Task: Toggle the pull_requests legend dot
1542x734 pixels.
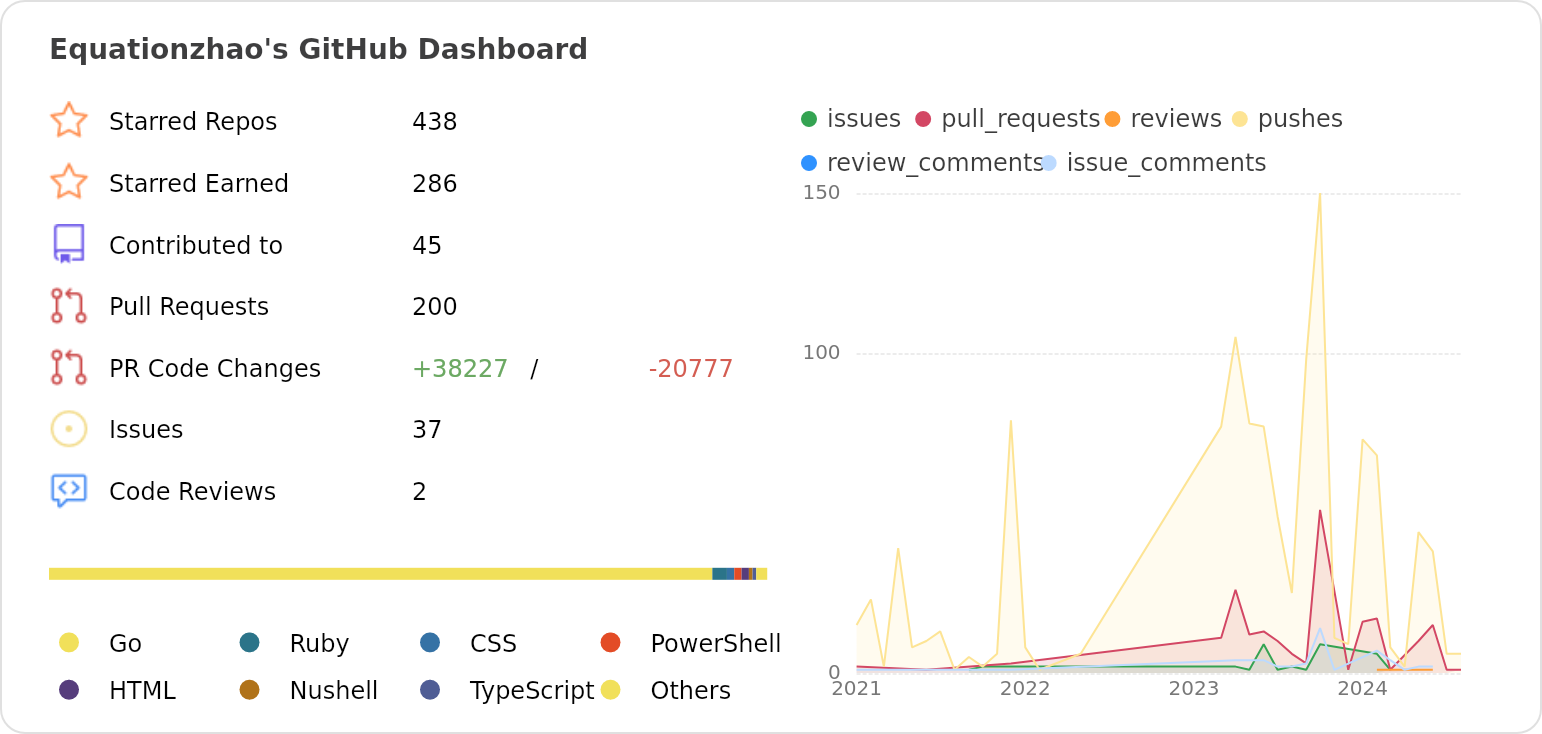Action: click(x=923, y=119)
